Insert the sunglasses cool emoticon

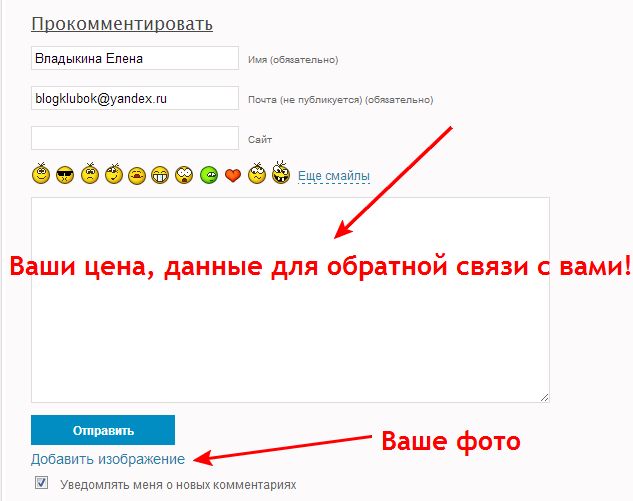[65, 175]
